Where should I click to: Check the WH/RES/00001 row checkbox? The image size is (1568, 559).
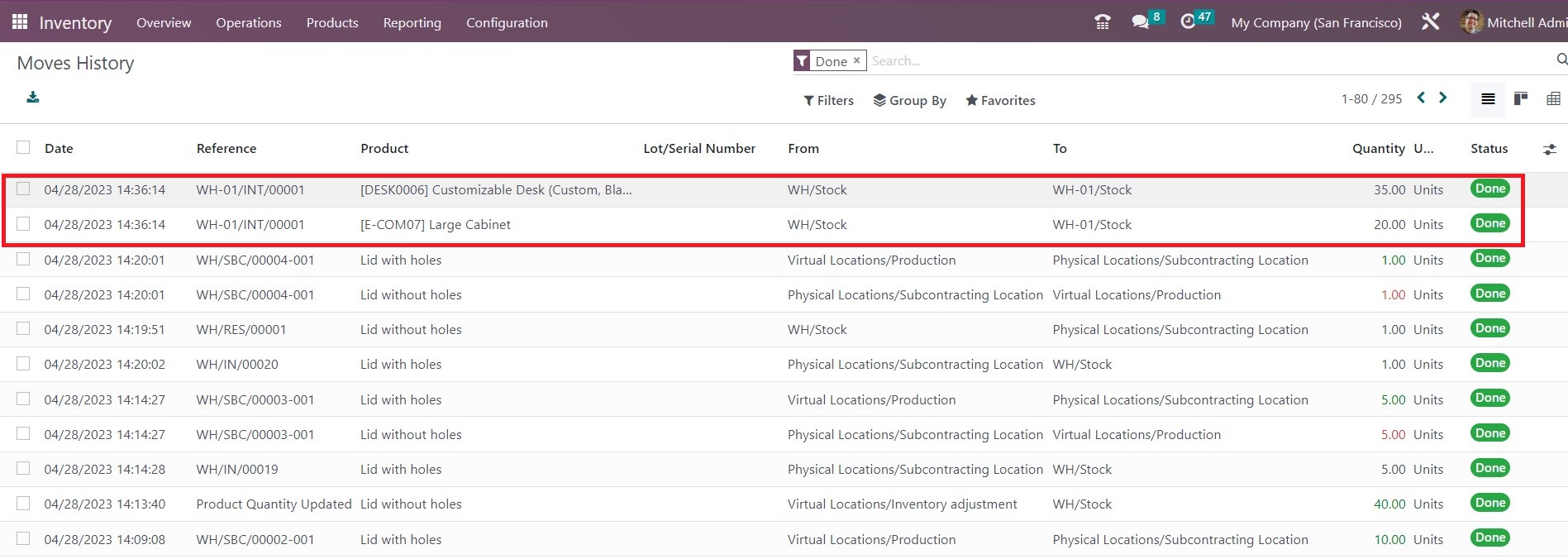(23, 328)
